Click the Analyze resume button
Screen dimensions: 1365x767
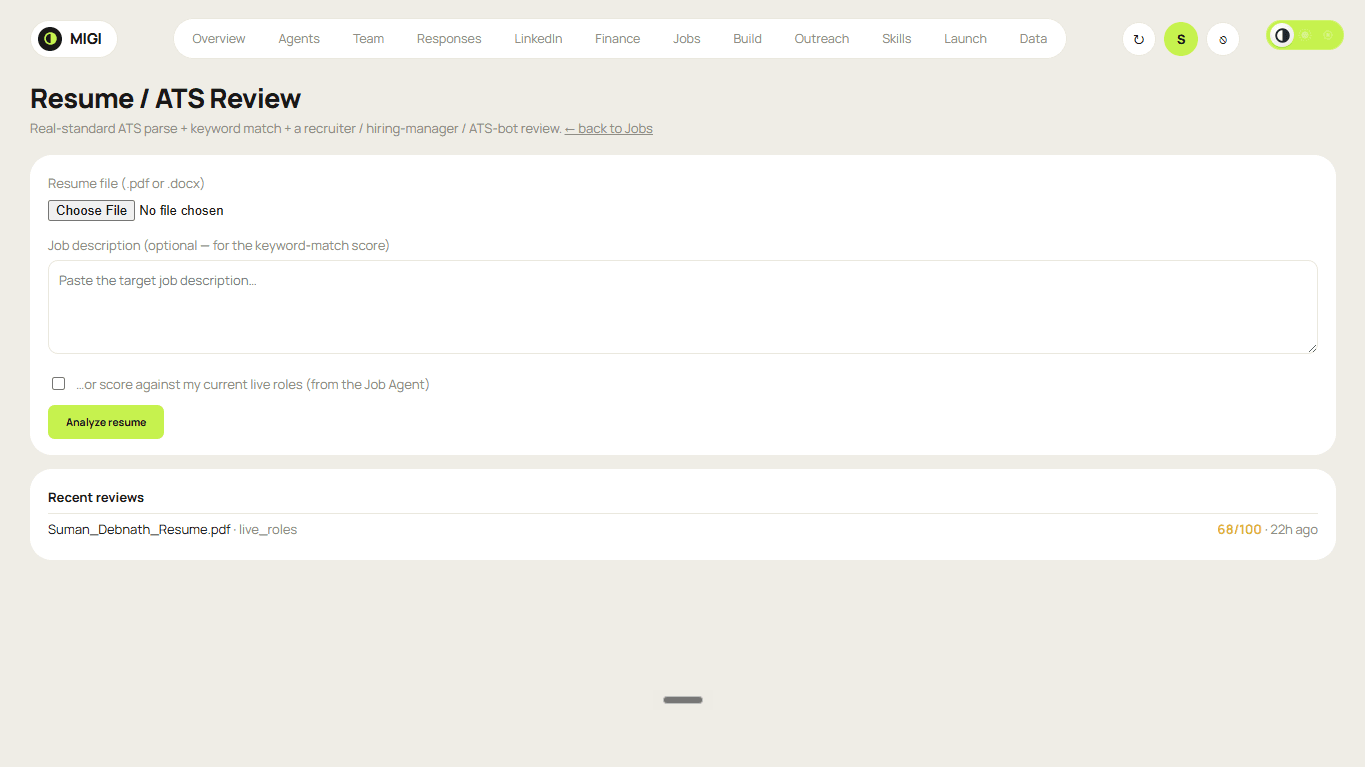(106, 422)
